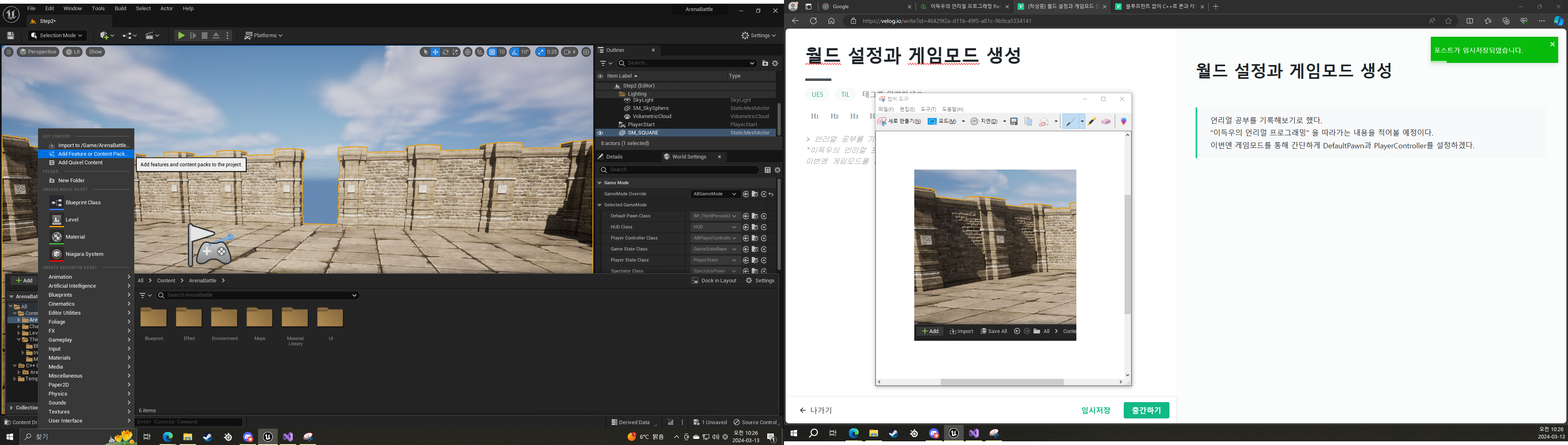Viewport: 1568px width, 445px height.
Task: Open viewport options hamburger menu
Action: click(x=9, y=52)
